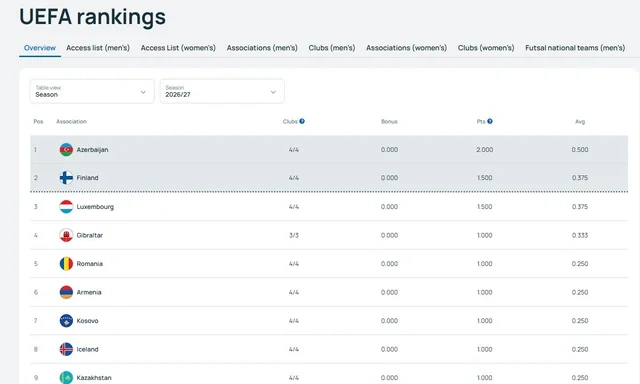Click the Pos column header

[38, 122]
